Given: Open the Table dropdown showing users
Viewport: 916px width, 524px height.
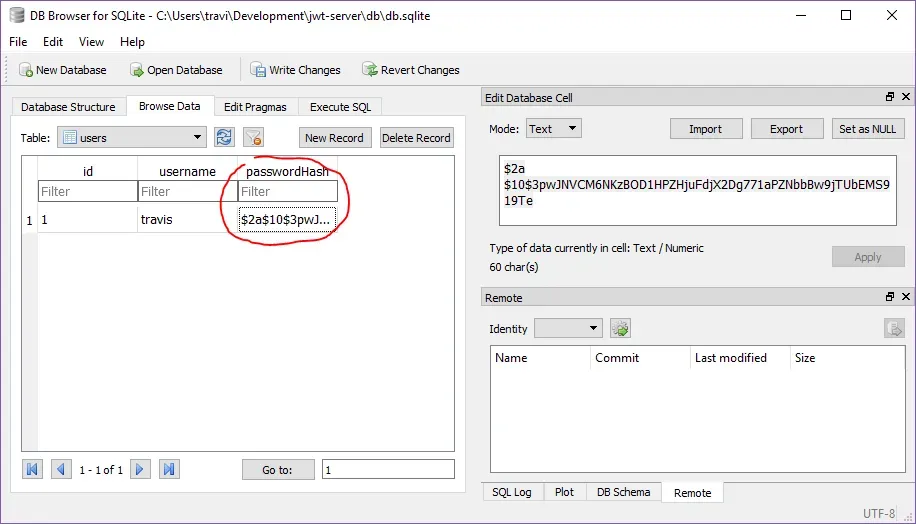Looking at the screenshot, I should (132, 138).
